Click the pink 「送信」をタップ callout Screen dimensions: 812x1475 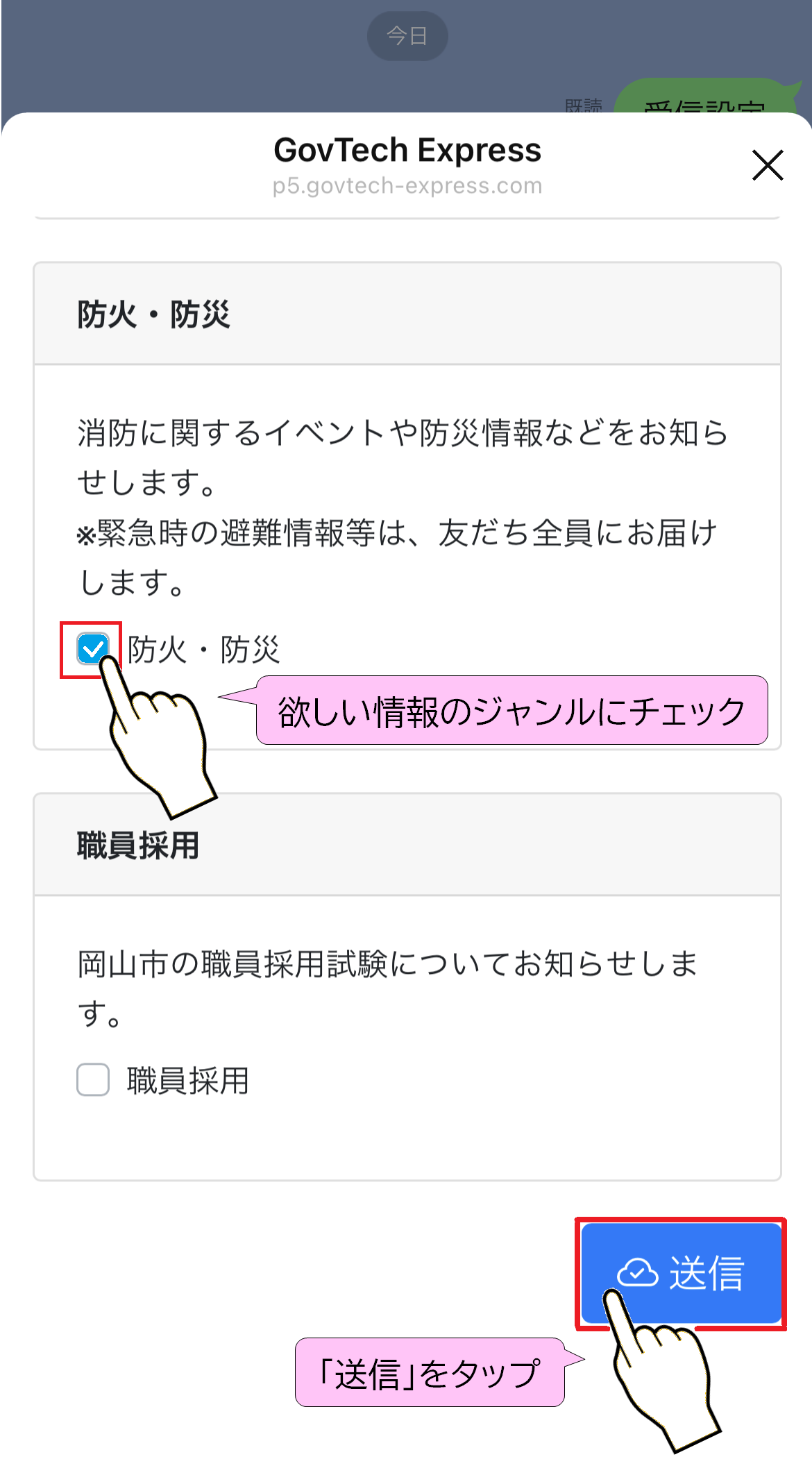[x=430, y=1373]
